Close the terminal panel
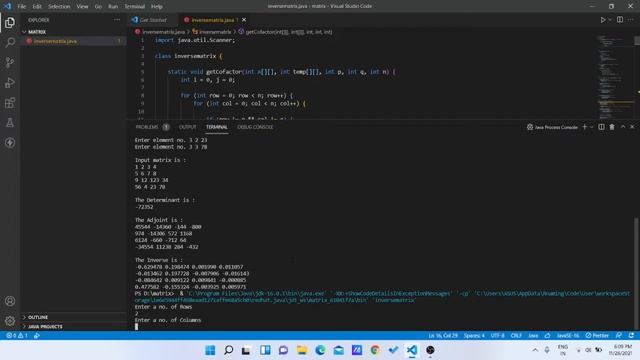The image size is (640, 360). tap(632, 127)
